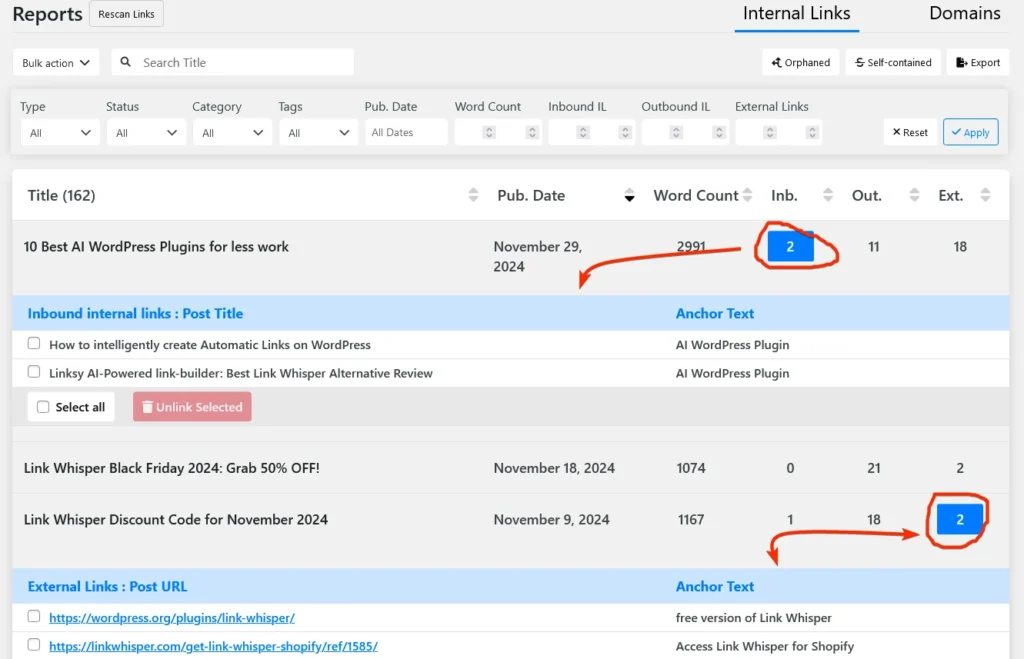Switch to the Internal Links tab

point(796,14)
